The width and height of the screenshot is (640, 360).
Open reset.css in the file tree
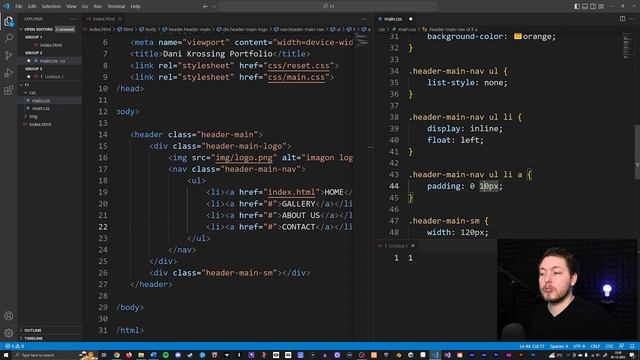coord(41,109)
